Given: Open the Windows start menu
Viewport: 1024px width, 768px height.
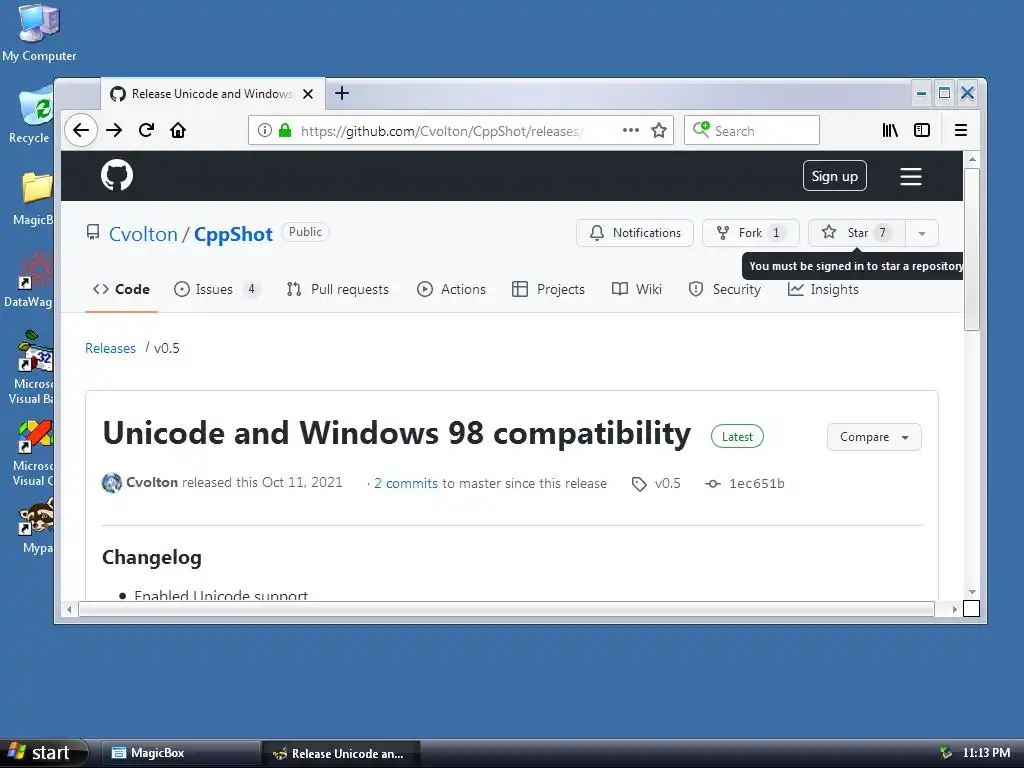Looking at the screenshot, I should point(43,753).
